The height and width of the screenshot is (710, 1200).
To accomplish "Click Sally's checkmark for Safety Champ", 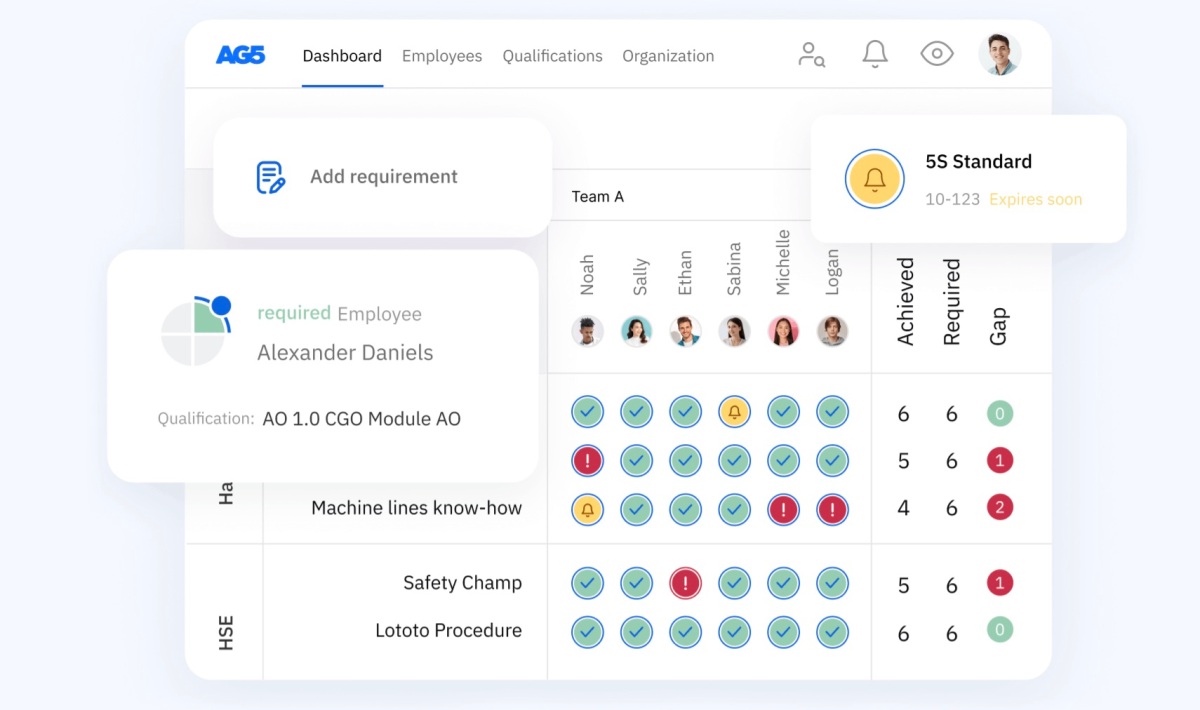I will [636, 583].
